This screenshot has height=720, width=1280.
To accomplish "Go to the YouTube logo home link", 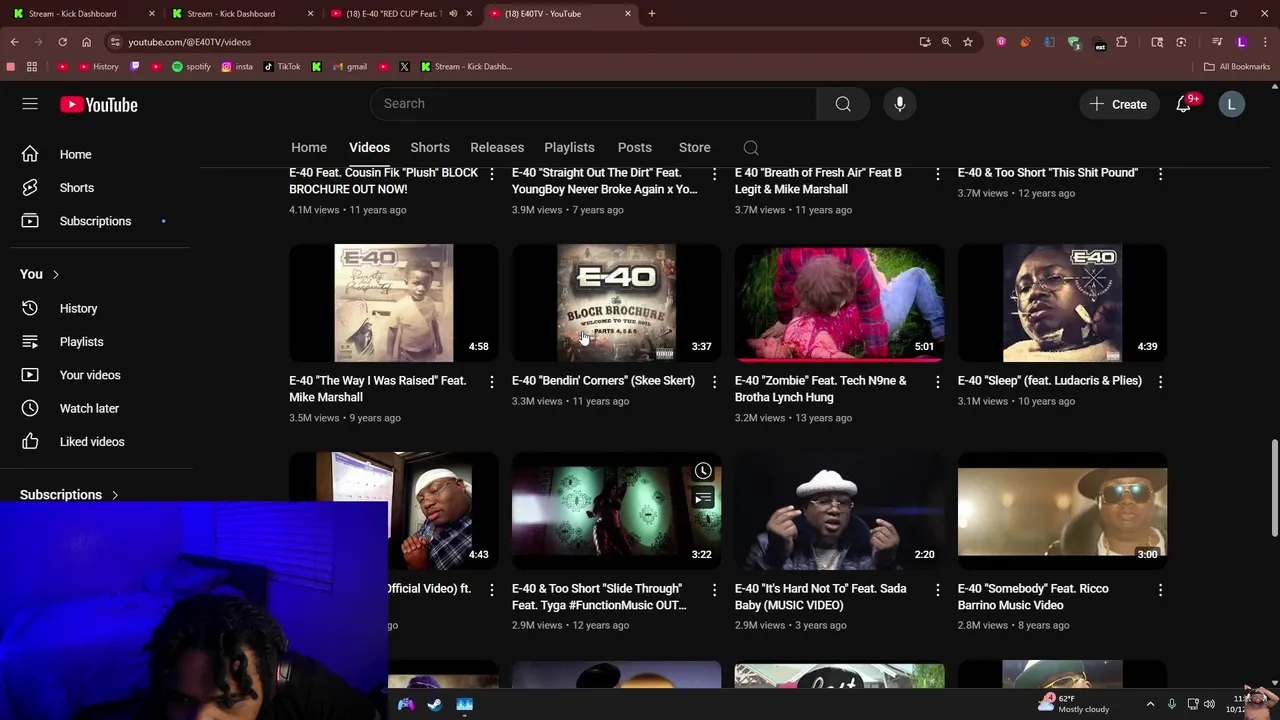I will click(x=98, y=104).
